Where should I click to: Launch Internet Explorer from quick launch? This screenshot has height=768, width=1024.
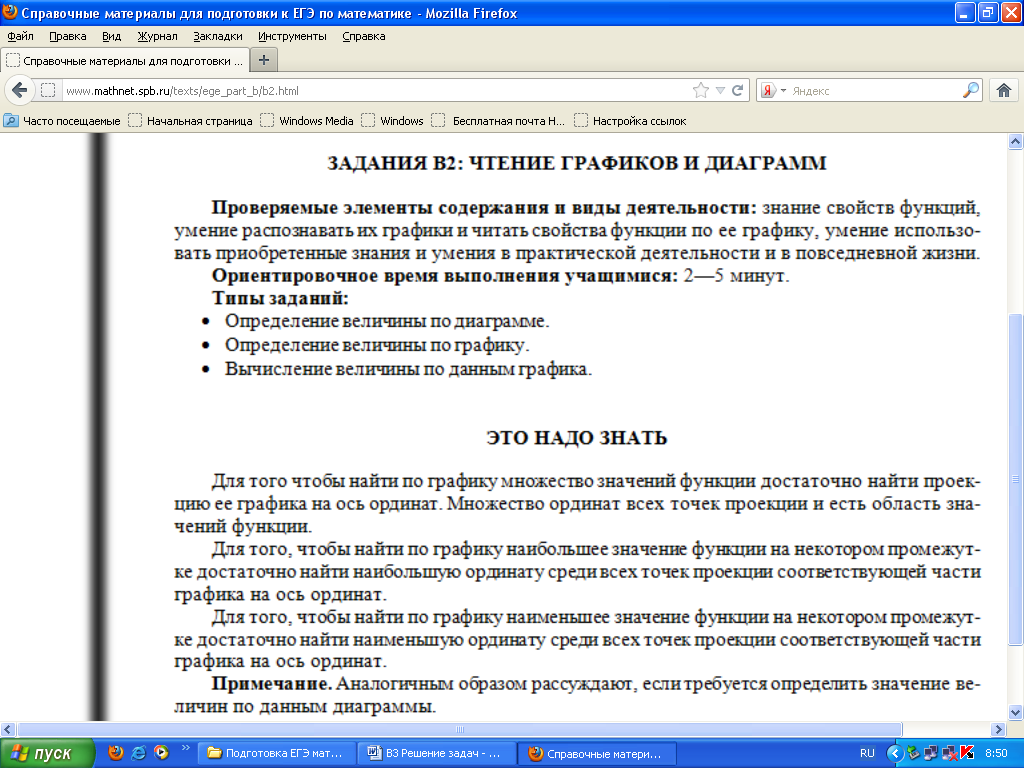[138, 752]
